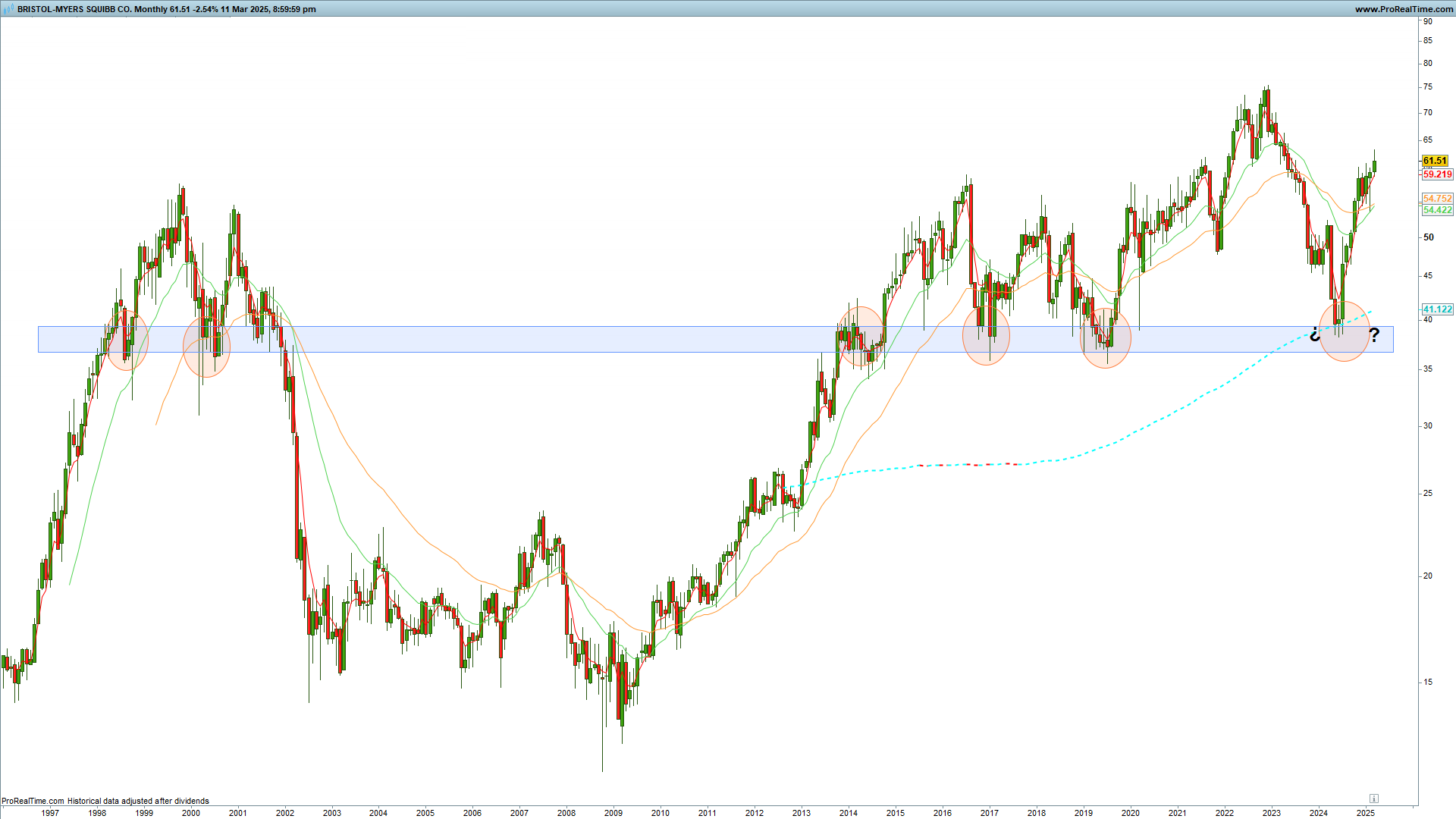Image resolution: width=1456 pixels, height=819 pixels.
Task: Click the 1997 year label on time axis
Action: [x=50, y=813]
